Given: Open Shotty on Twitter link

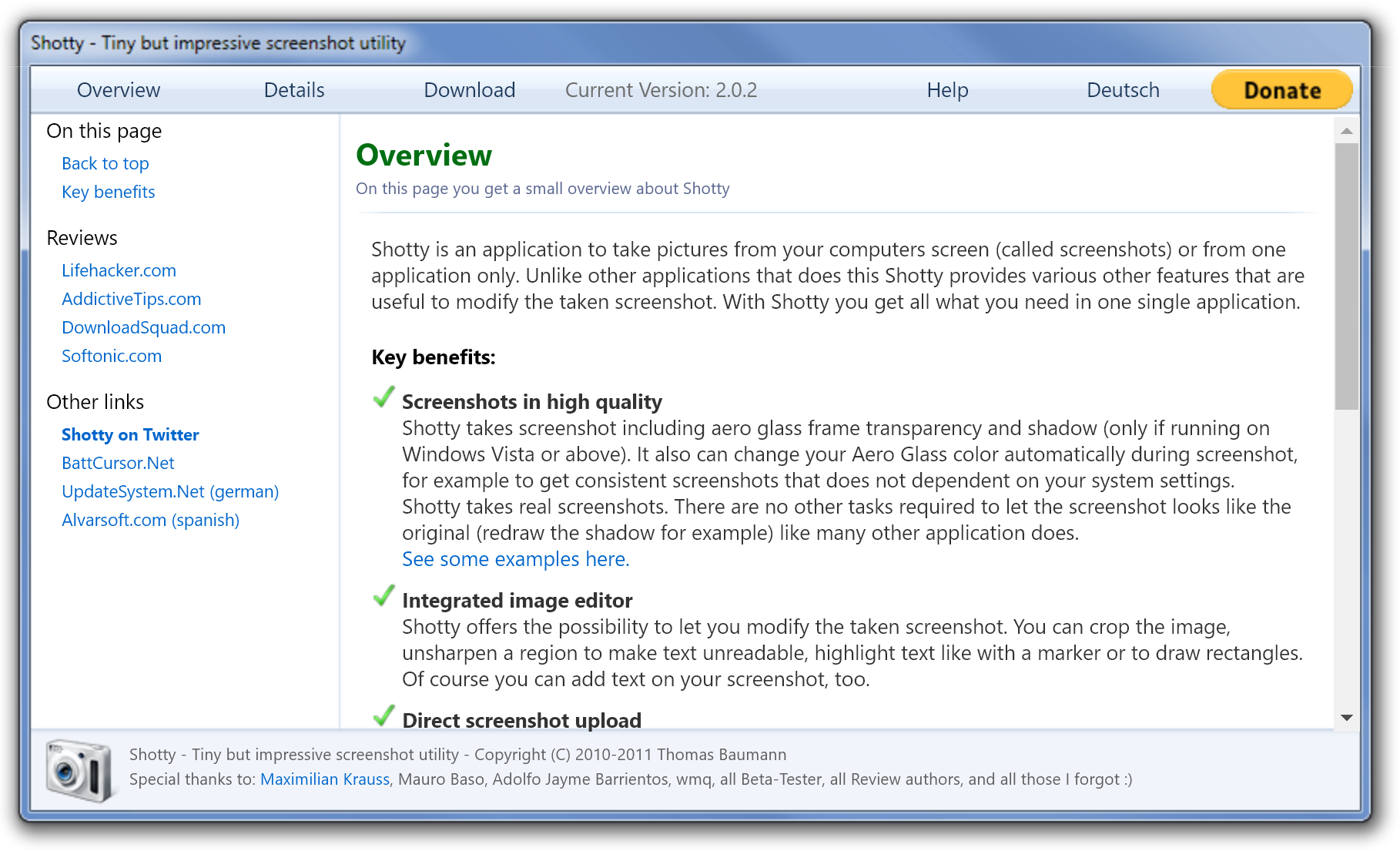Looking at the screenshot, I should [130, 434].
